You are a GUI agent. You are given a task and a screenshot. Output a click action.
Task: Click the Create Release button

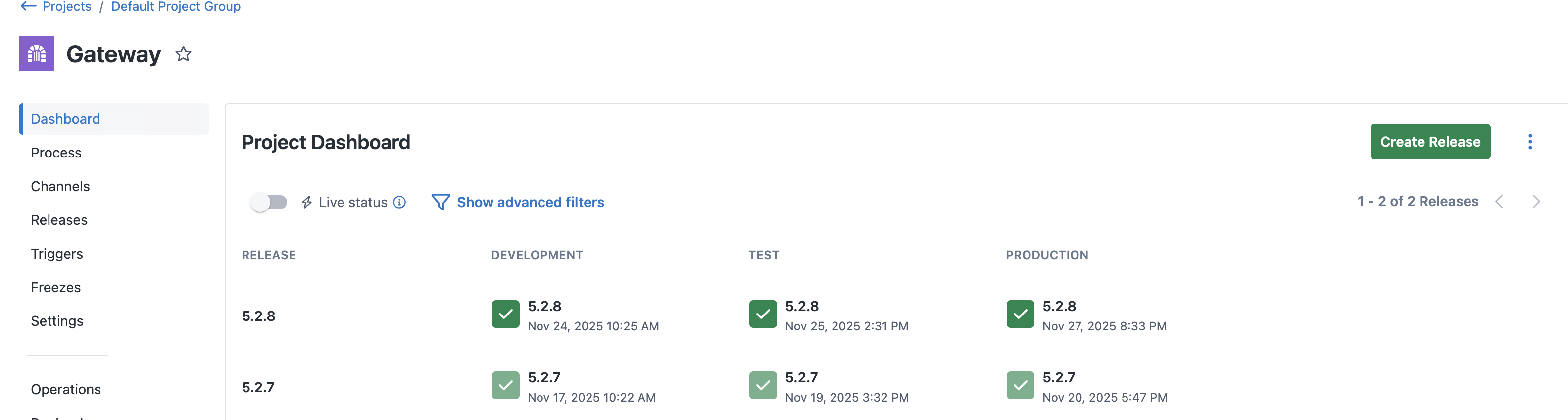pos(1430,141)
